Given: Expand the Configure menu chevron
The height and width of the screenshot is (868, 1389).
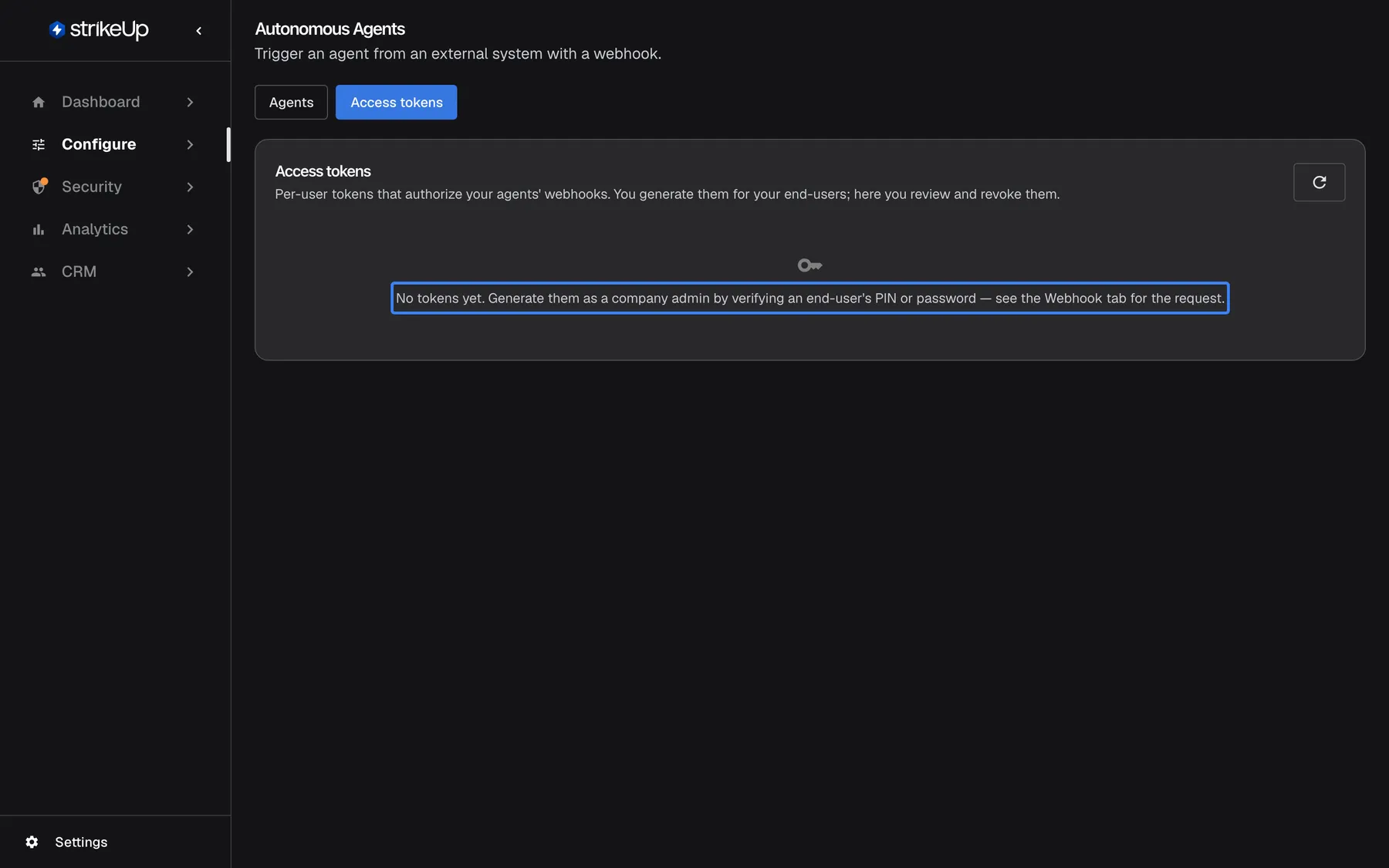Looking at the screenshot, I should point(190,144).
